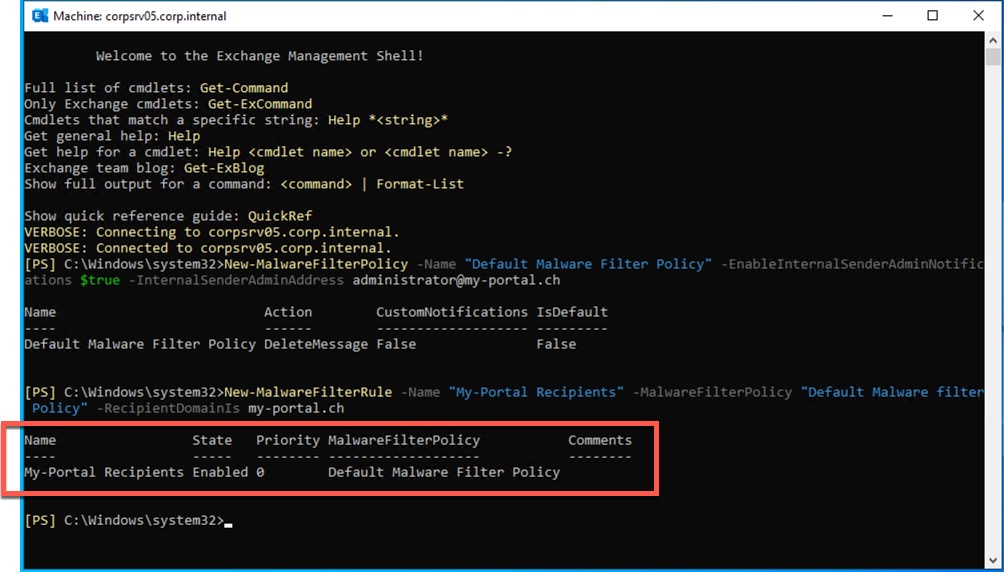The image size is (1004, 572).
Task: Click the MalwareFilterPolicy column header
Action: point(404,440)
